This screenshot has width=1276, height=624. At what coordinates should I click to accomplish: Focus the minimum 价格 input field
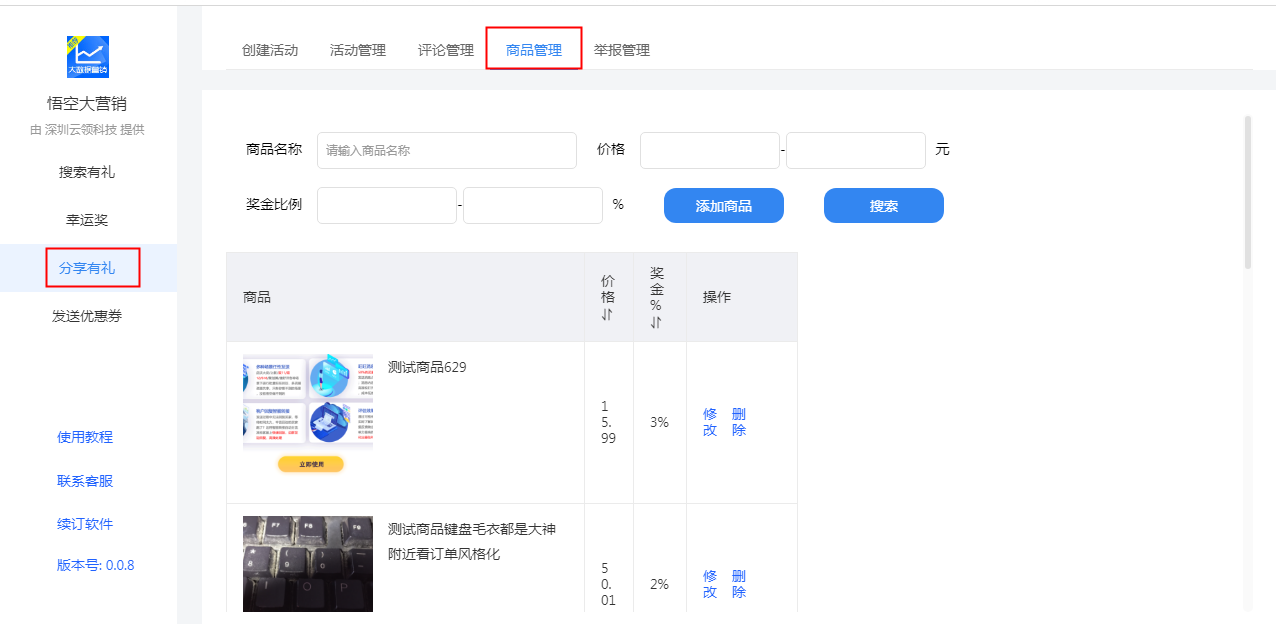(x=710, y=150)
